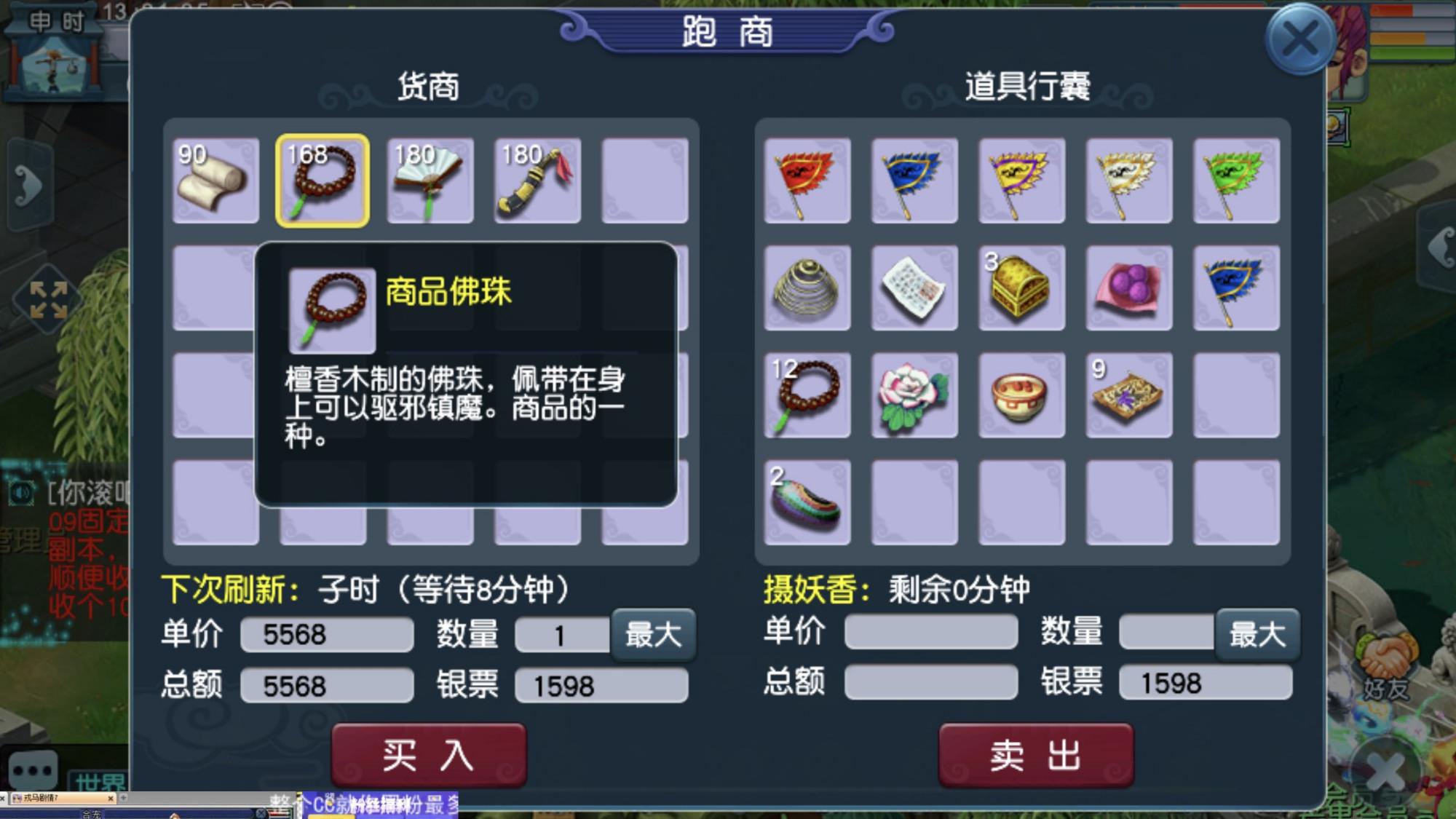This screenshot has width=1456, height=819.
Task: Click 买入 buy button
Action: point(429,755)
